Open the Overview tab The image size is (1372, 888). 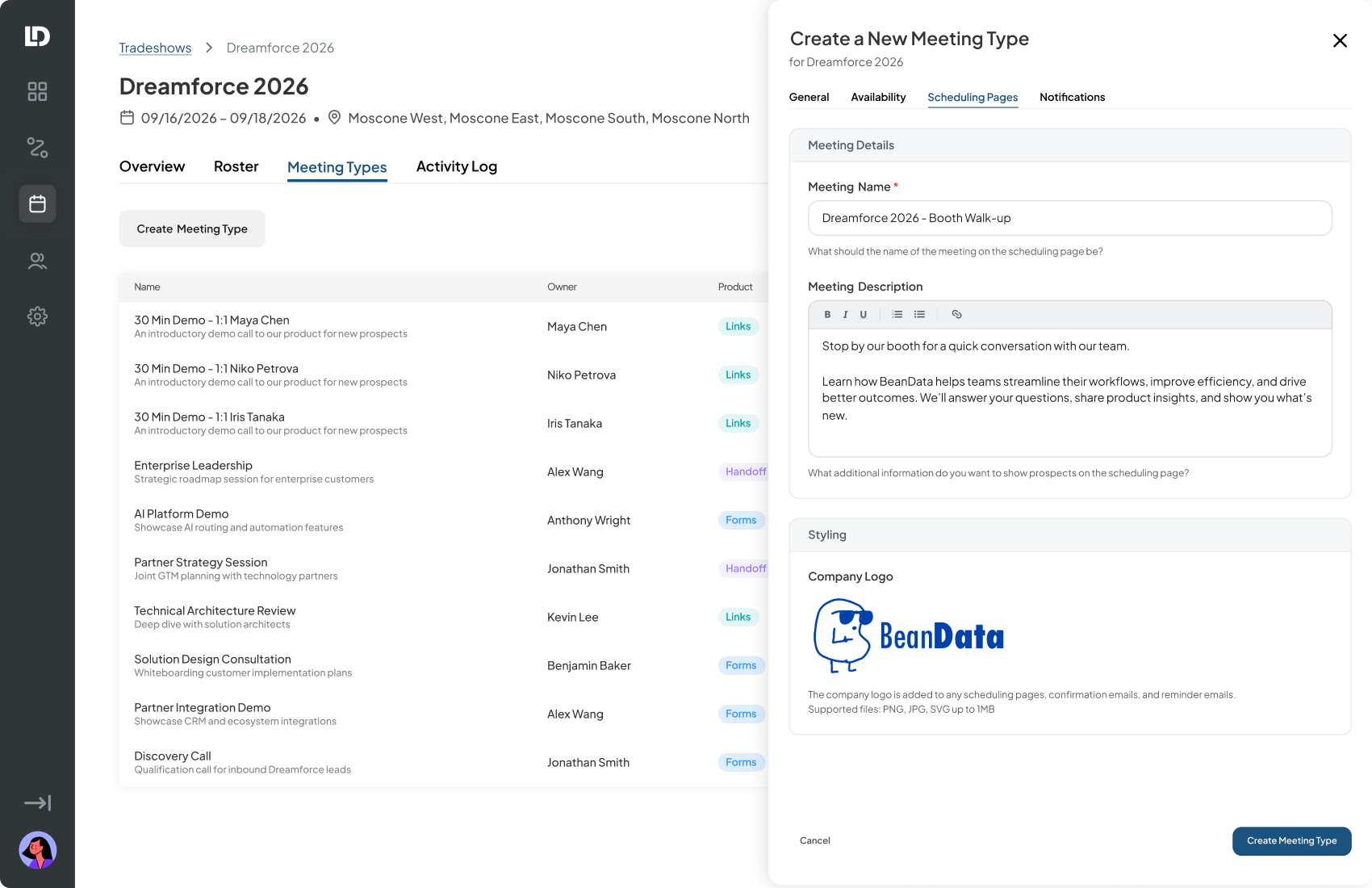click(x=152, y=166)
